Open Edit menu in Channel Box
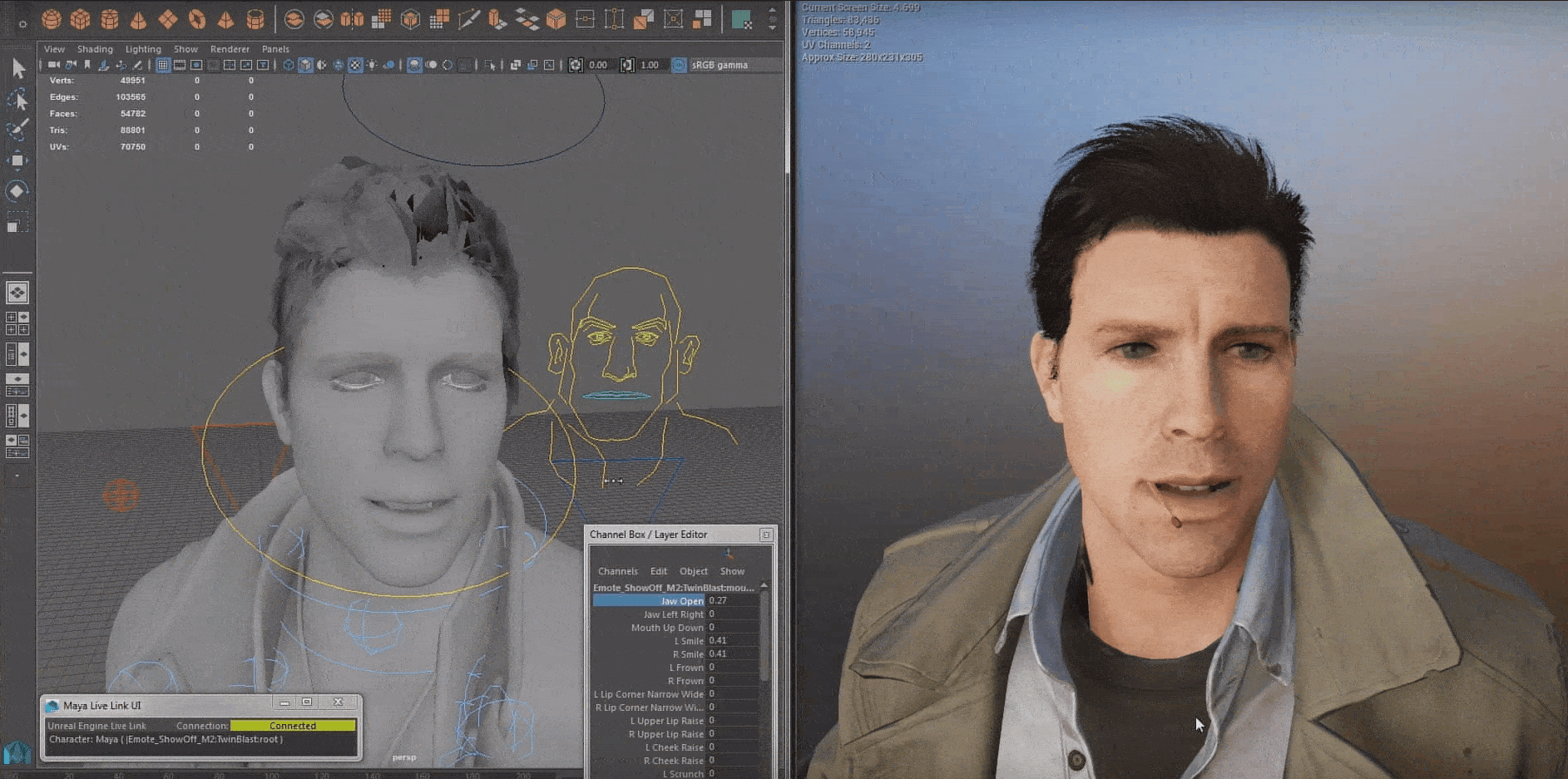 [x=659, y=571]
